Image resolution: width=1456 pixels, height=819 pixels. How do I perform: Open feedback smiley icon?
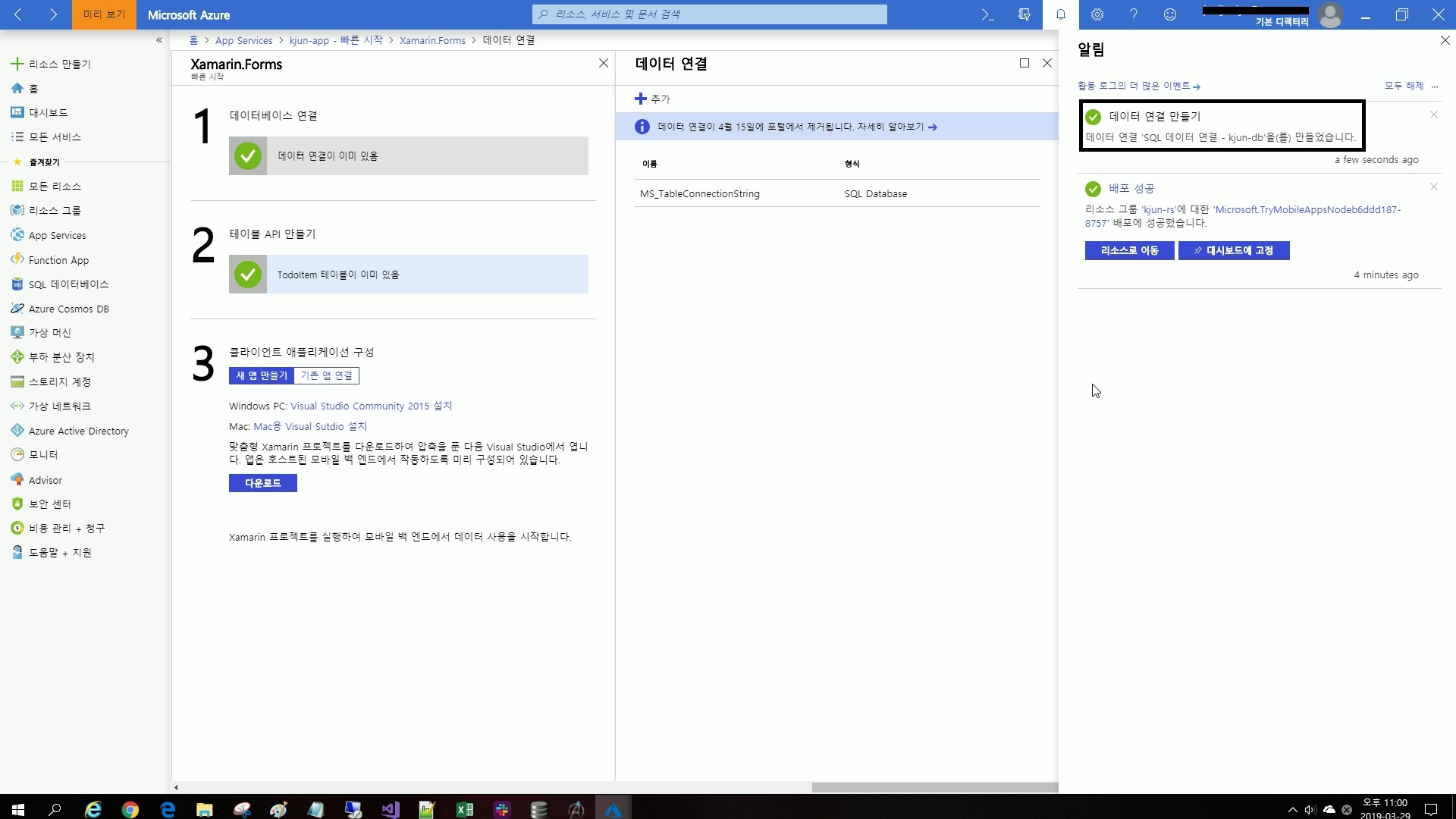tap(1170, 14)
